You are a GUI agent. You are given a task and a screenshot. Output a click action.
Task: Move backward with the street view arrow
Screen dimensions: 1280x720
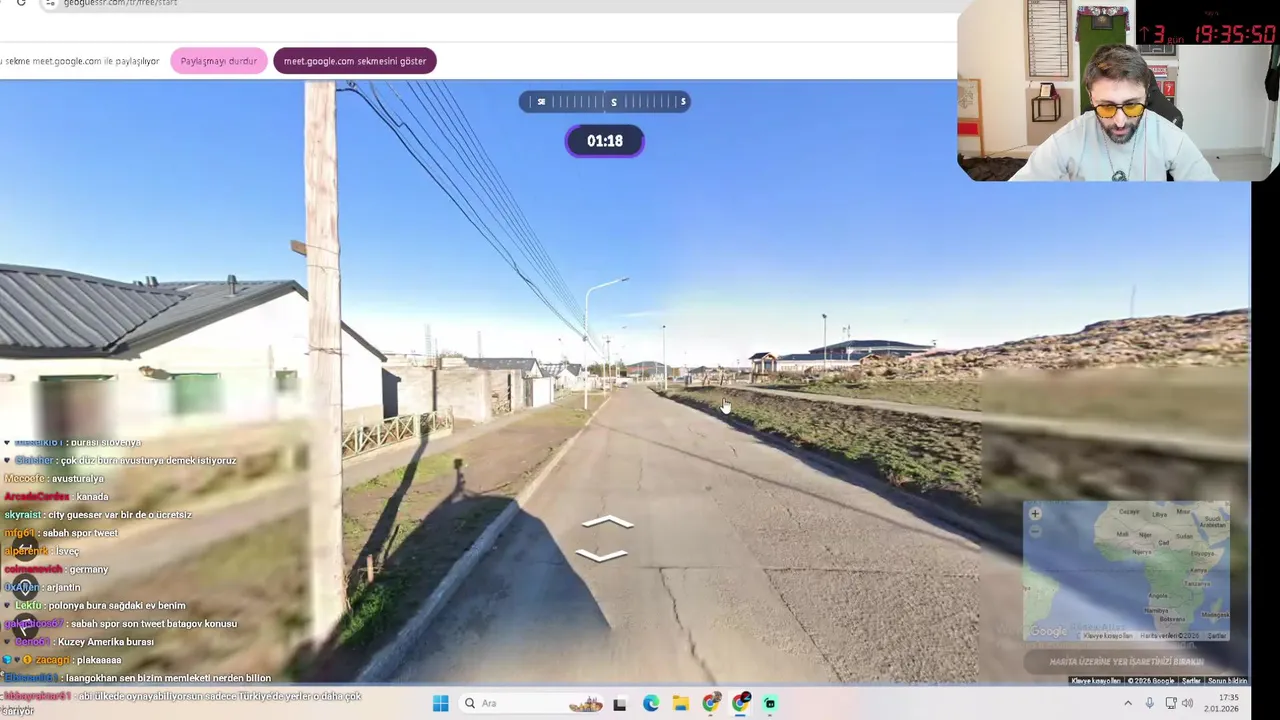coord(601,554)
